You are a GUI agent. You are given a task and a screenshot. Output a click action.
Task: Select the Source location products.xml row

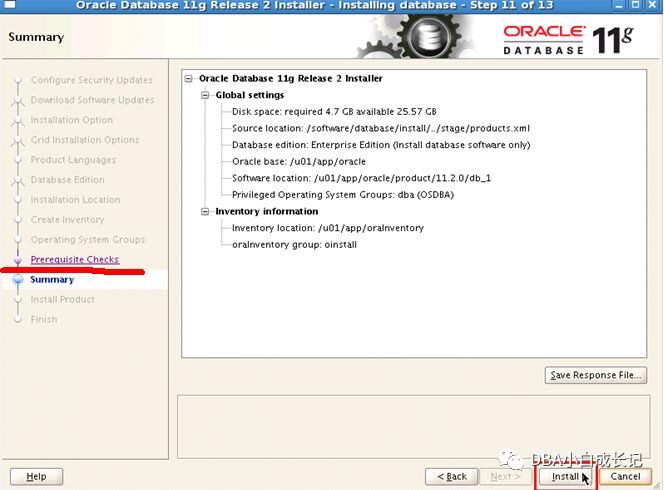click(381, 128)
